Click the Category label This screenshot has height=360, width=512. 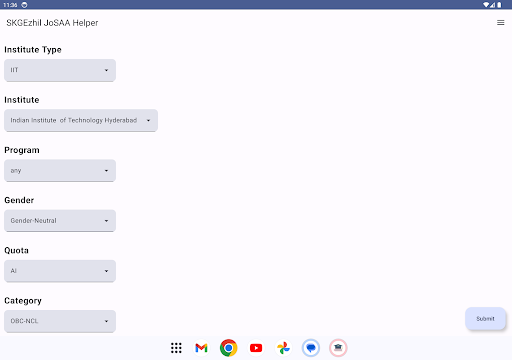pyautogui.click(x=23, y=301)
